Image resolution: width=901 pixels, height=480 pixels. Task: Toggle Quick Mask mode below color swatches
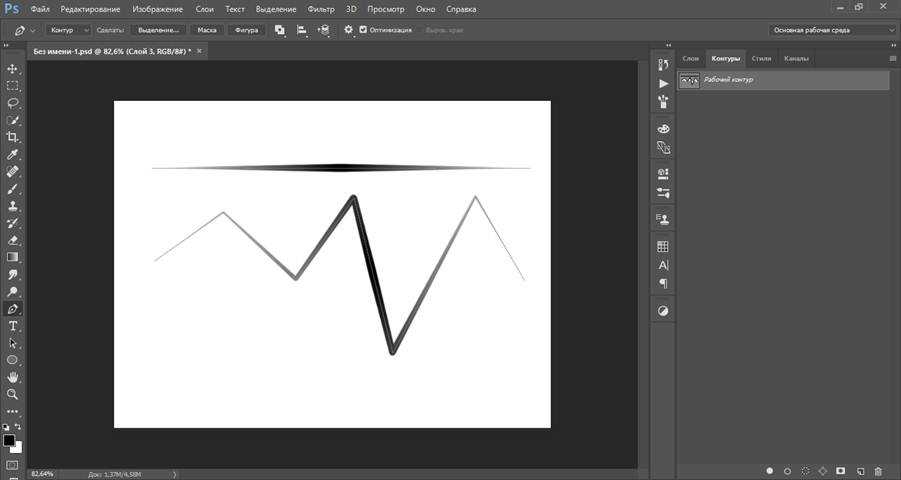click(13, 465)
